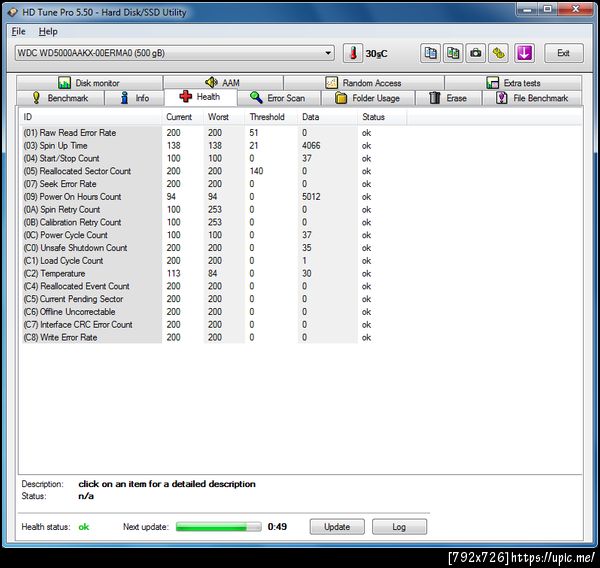Screen dimensions: 600x568
Task: Save screenshot with camera icon
Action: (x=476, y=53)
